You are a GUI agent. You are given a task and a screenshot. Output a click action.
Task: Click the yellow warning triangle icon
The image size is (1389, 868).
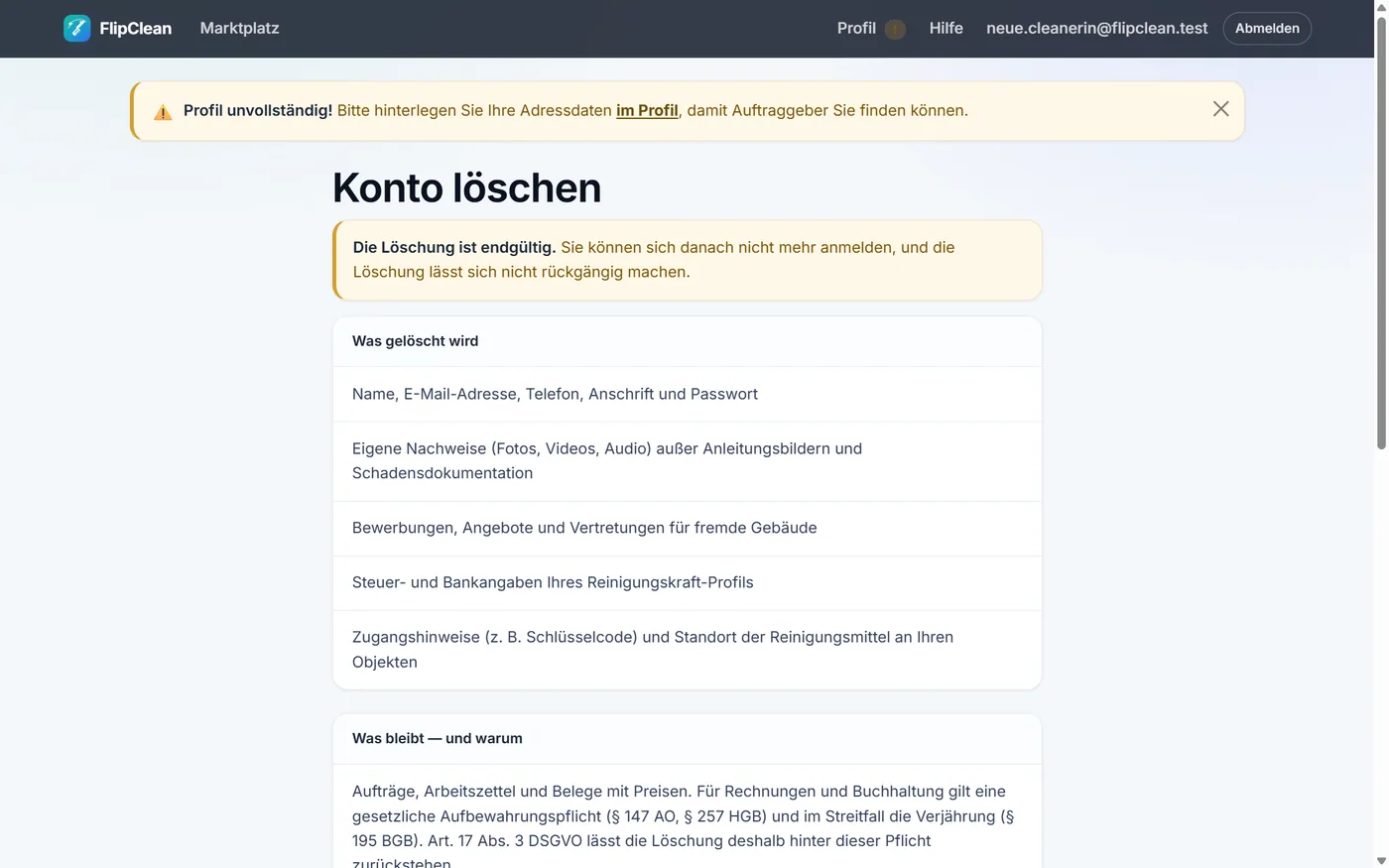163,112
